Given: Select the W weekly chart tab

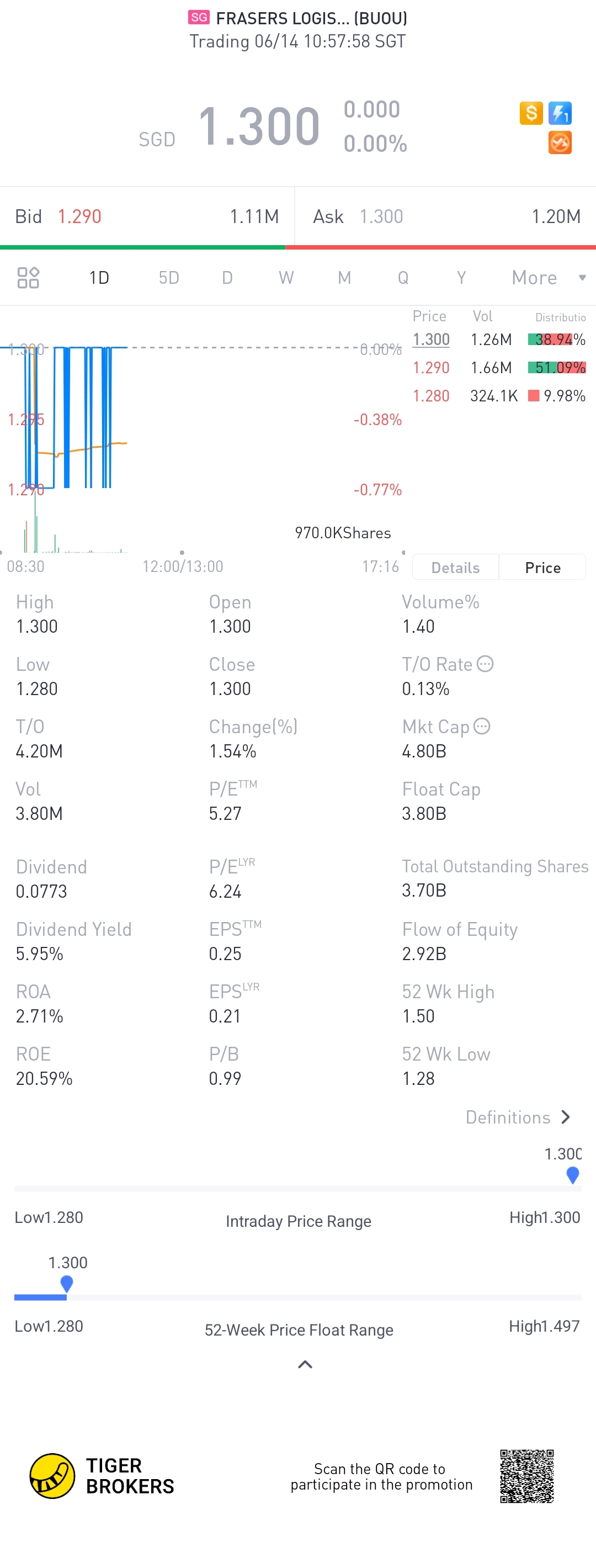Looking at the screenshot, I should point(286,278).
